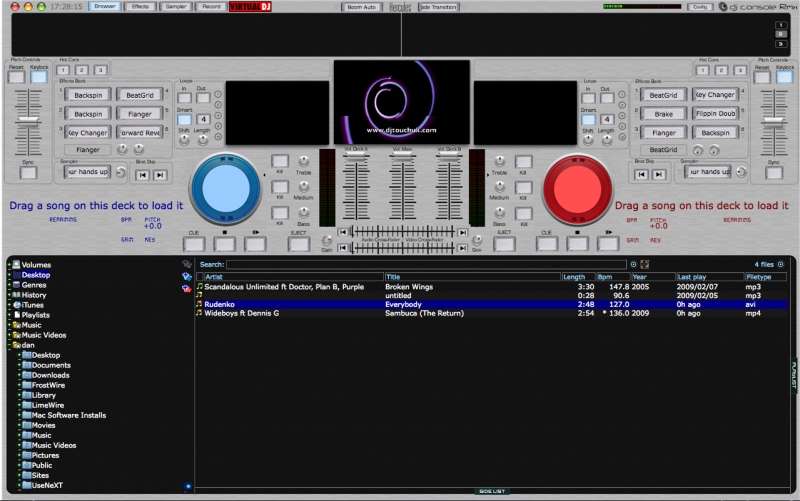800x501 pixels.
Task: Click the blue jog wheel on left deck
Action: click(224, 187)
